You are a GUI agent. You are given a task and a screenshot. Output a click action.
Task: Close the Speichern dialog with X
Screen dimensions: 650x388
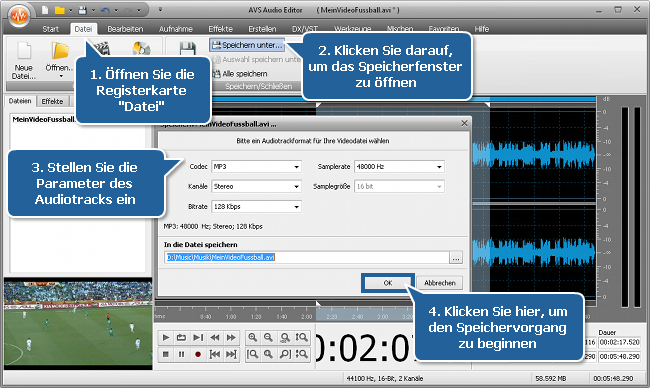[464, 123]
